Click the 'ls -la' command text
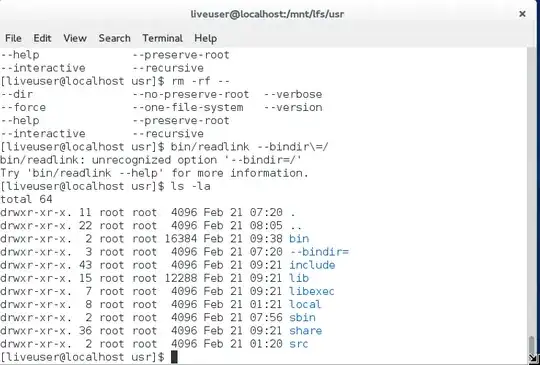 (190, 186)
